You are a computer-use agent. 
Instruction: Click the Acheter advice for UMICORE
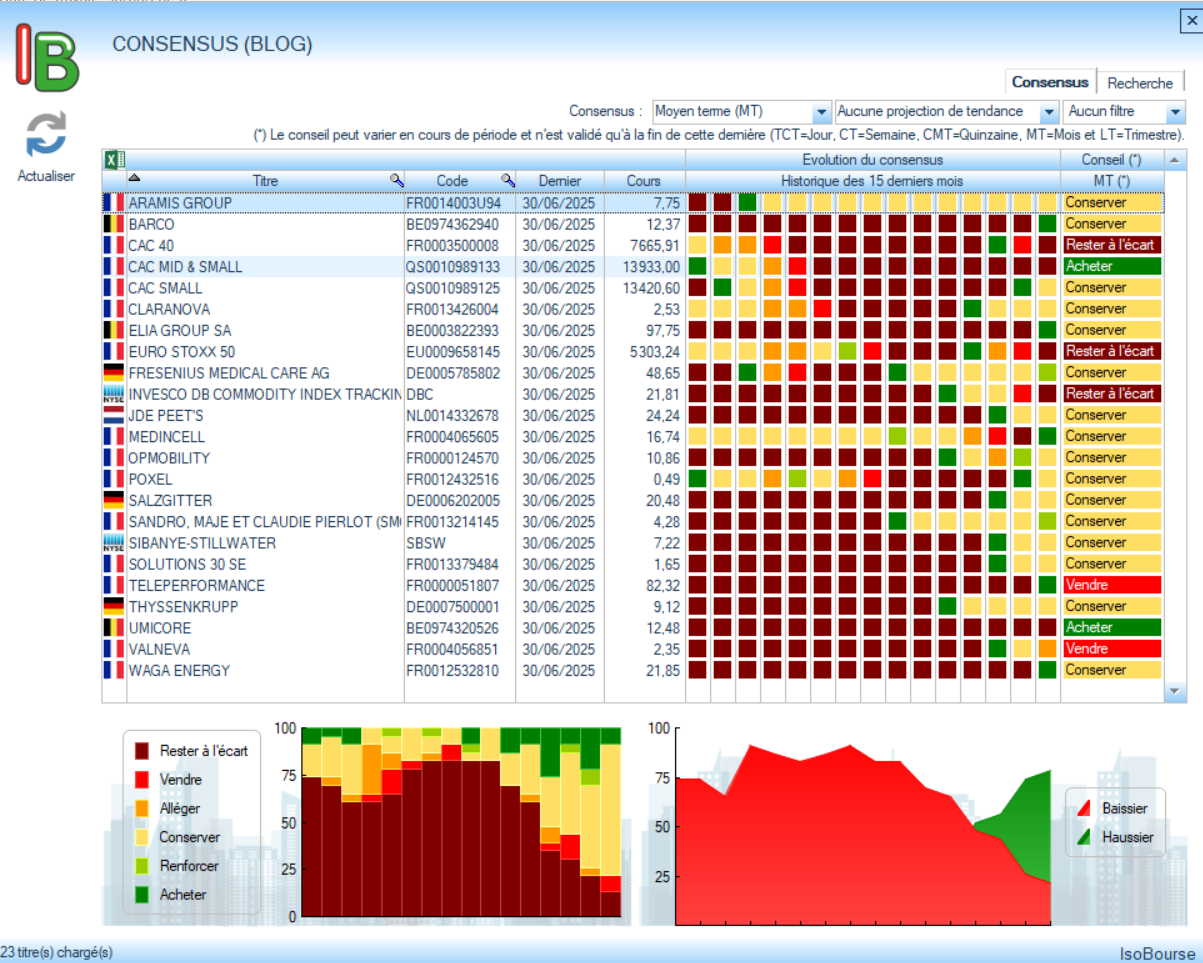coord(1112,628)
